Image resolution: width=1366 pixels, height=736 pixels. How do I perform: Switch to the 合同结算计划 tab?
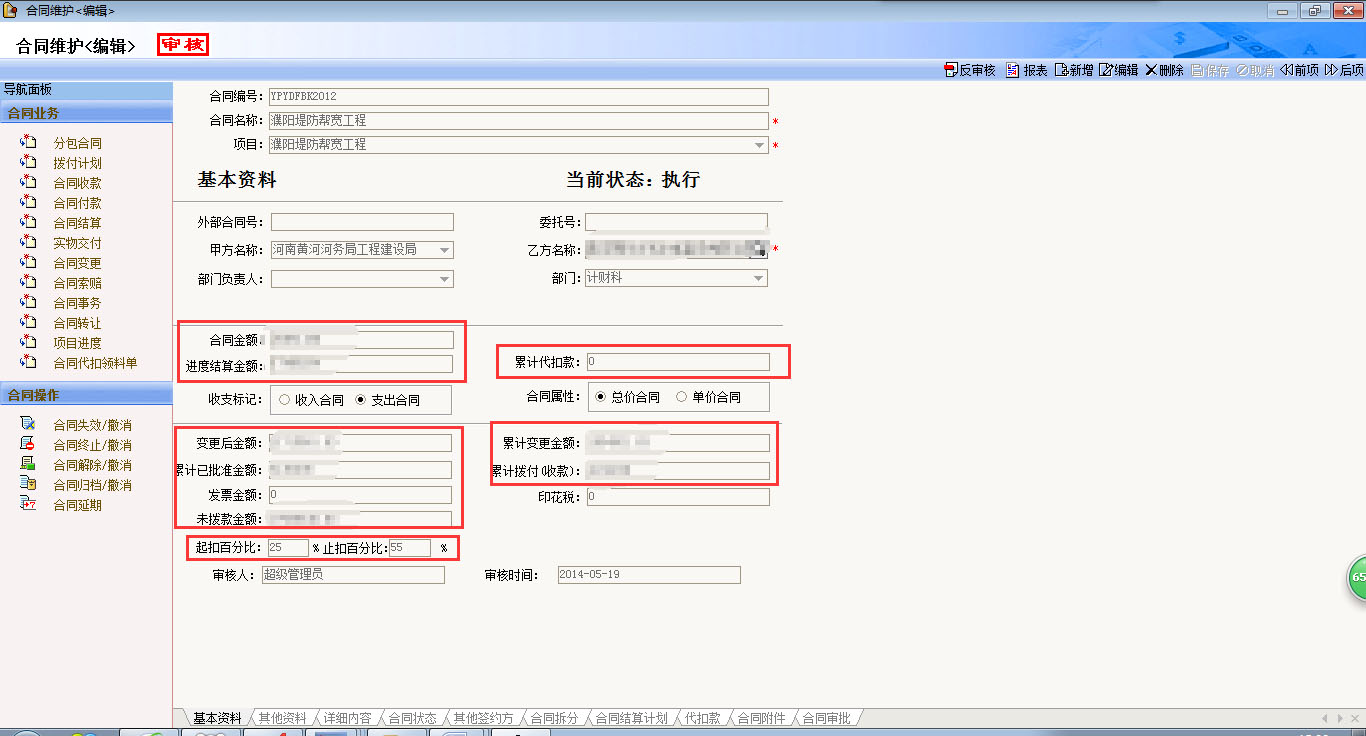[630, 718]
